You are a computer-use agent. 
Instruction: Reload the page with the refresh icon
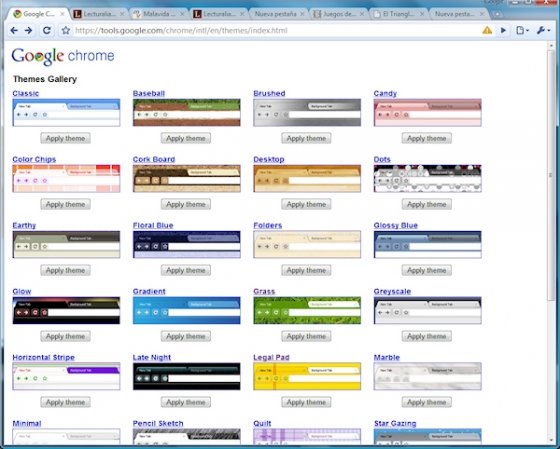(x=46, y=30)
